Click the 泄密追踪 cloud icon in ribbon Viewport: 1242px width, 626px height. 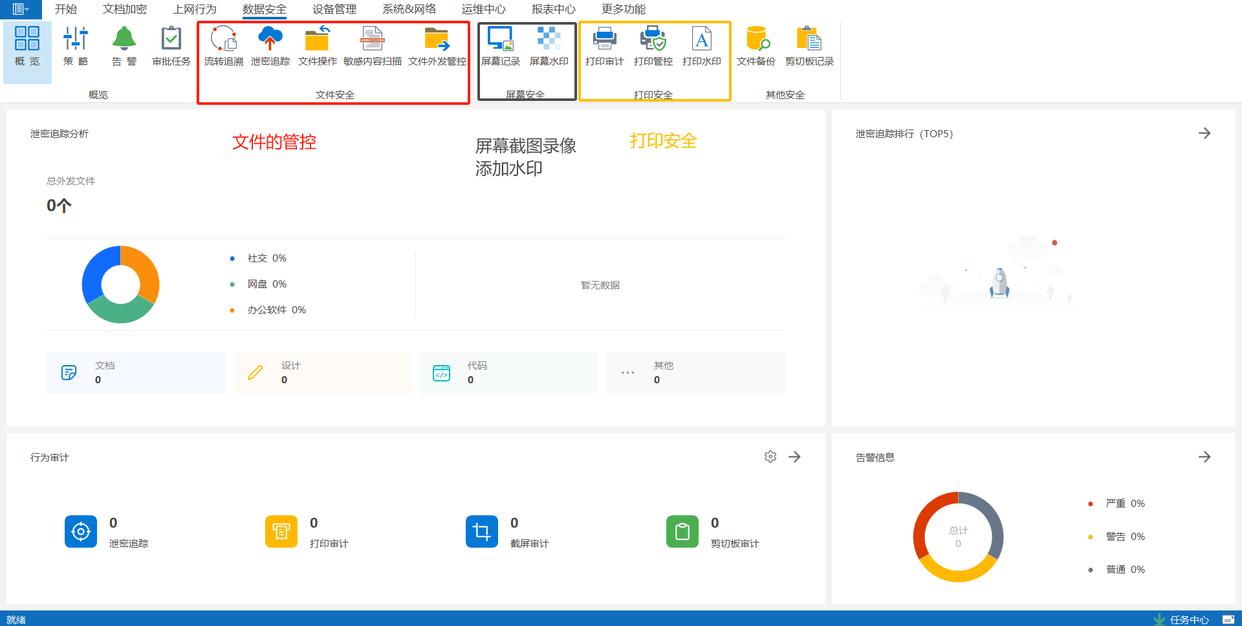[270, 46]
